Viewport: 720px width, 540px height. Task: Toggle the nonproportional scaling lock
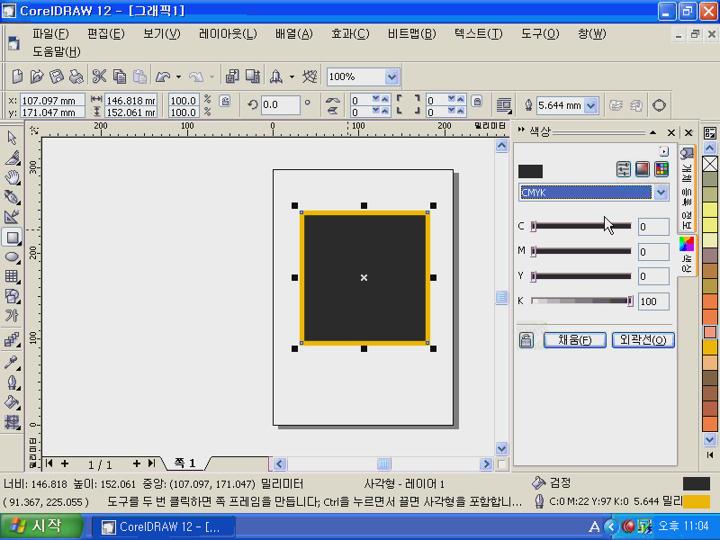point(225,101)
